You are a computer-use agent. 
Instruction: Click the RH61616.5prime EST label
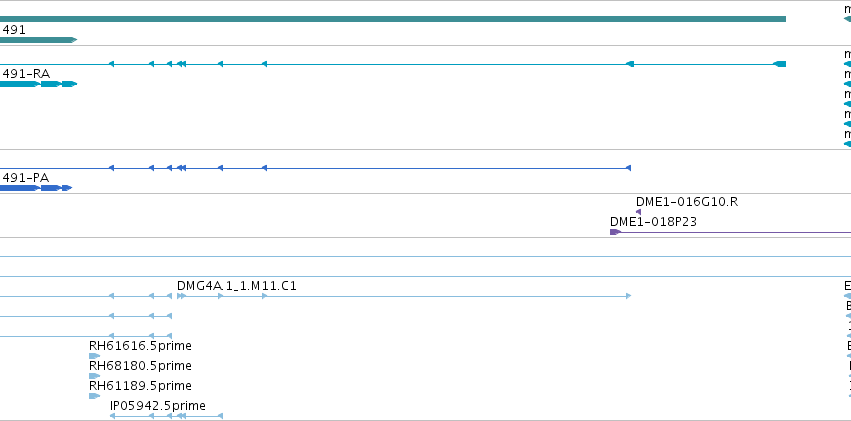click(140, 346)
